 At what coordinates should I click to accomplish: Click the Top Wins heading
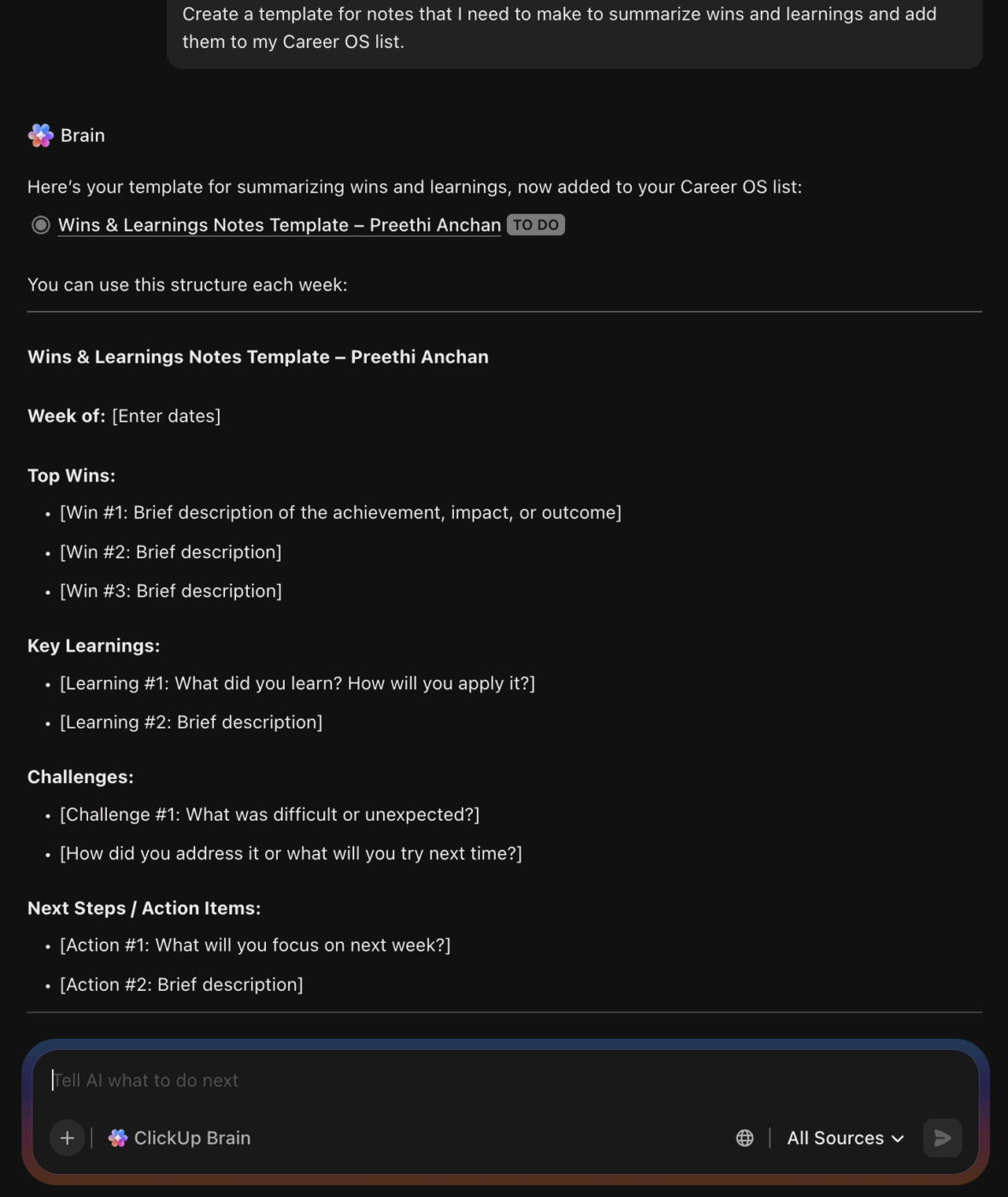click(x=71, y=475)
